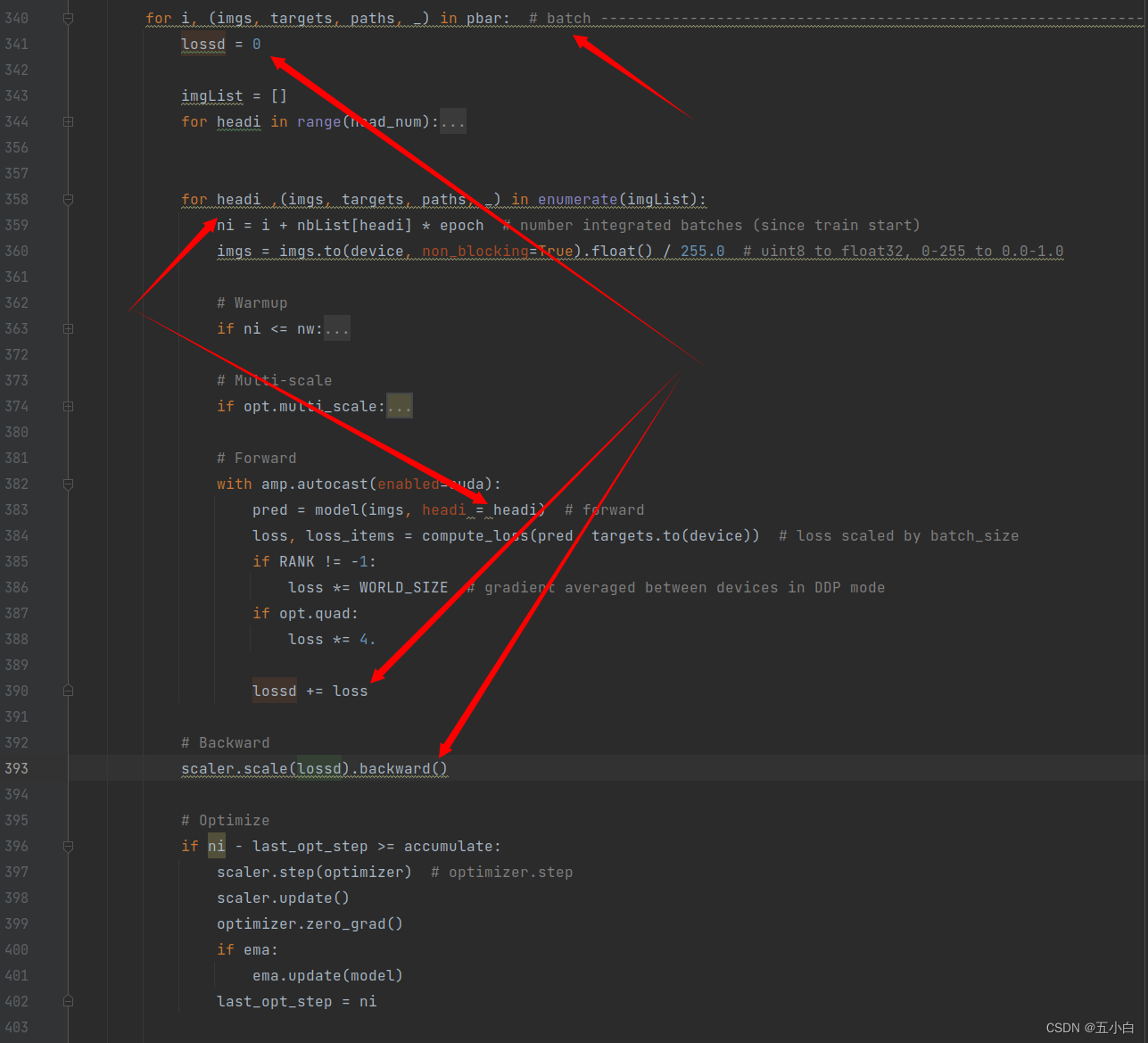
Task: Click 'optimizer.zero_grad()' call
Action: pyautogui.click(x=310, y=923)
